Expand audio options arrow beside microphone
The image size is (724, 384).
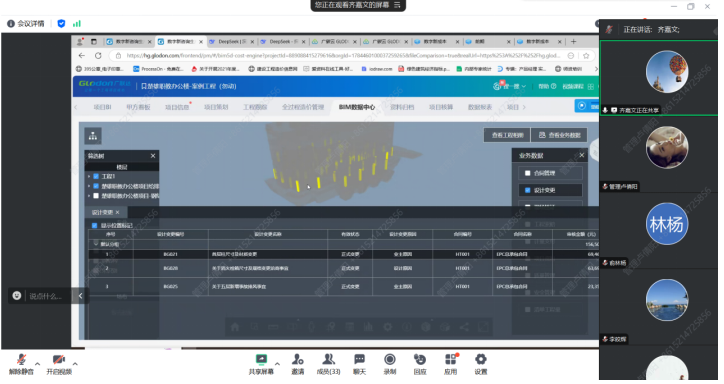37,364
